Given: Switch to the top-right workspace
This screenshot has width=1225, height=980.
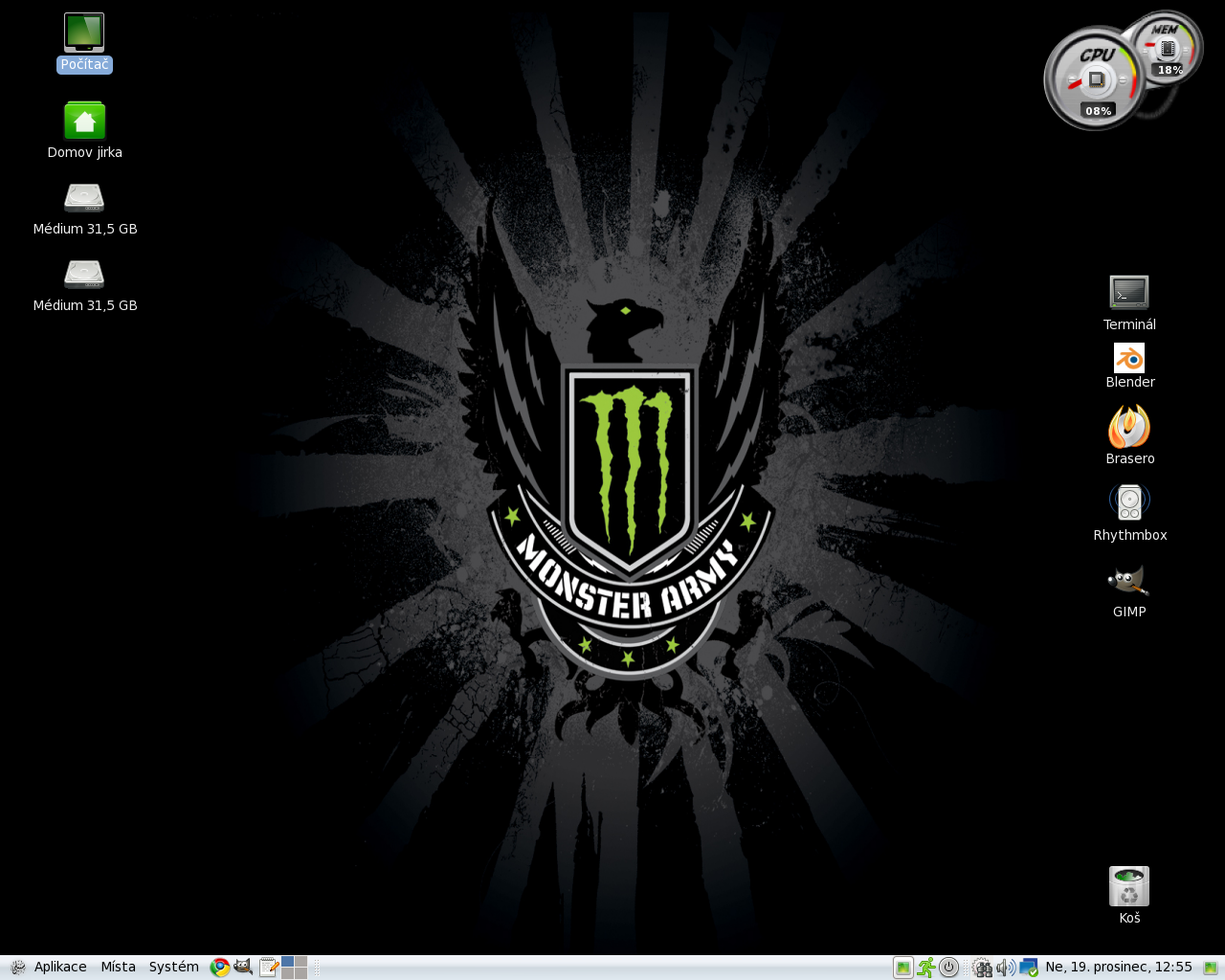Looking at the screenshot, I should click(301, 962).
